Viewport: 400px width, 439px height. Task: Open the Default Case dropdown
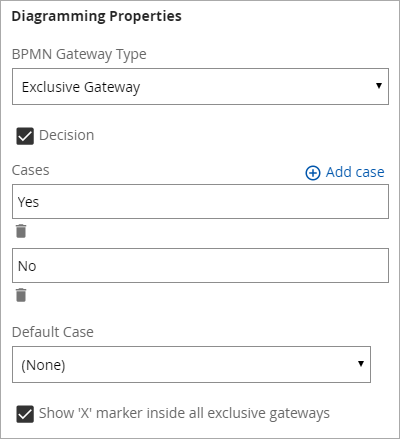[191, 364]
